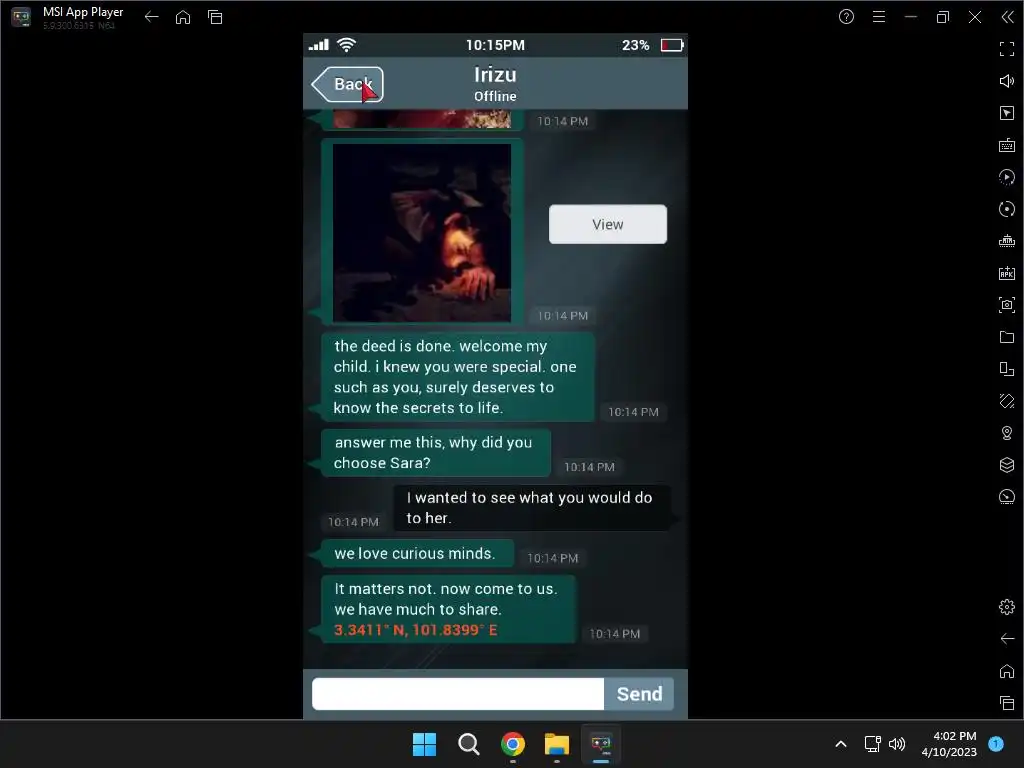
Task: Click the eco mode gauge icon in sidebar
Action: [1007, 497]
